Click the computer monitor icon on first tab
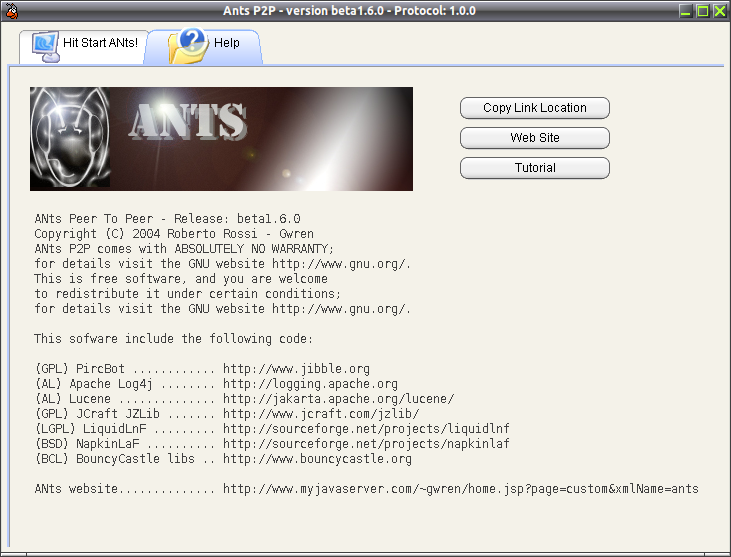The width and height of the screenshot is (731, 557). click(45, 47)
